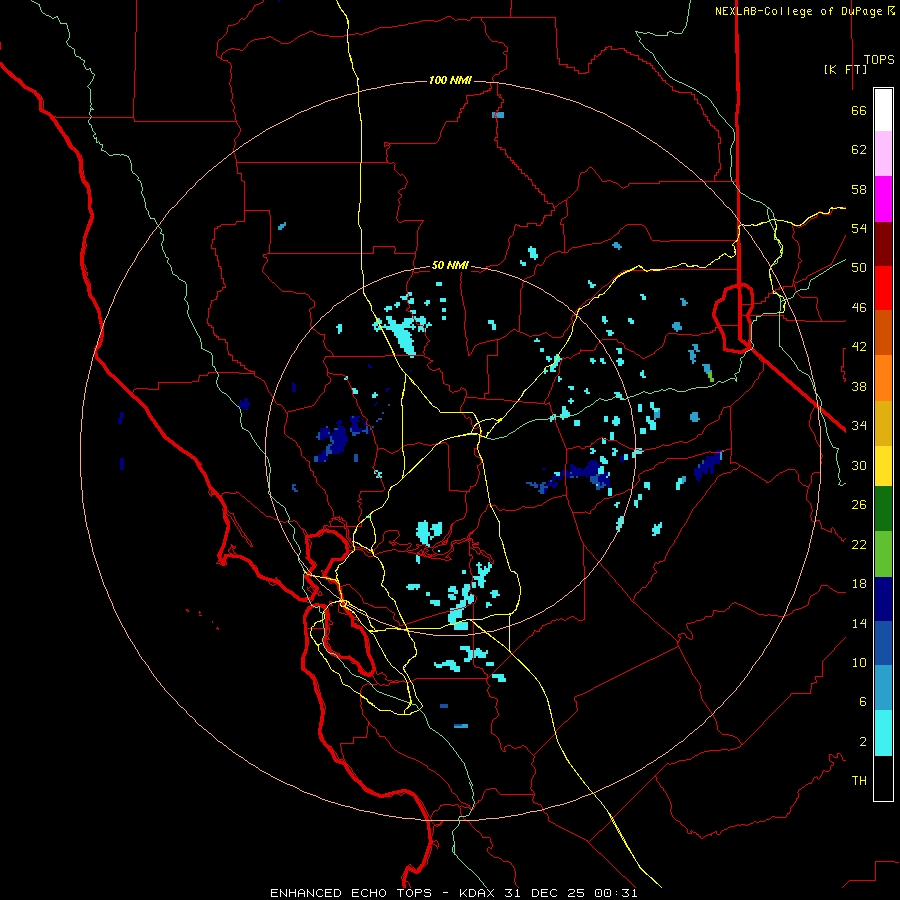Click the yellow swatch at 34 kft

[x=883, y=466]
